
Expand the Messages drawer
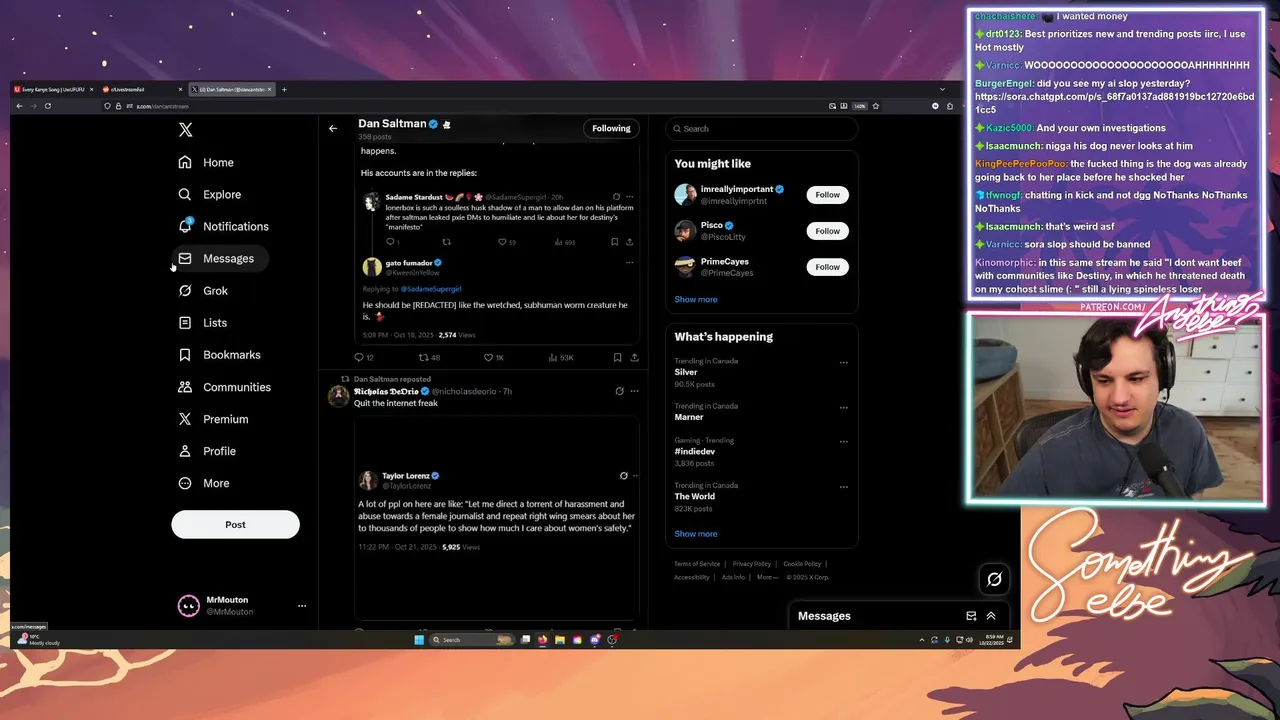(x=991, y=616)
